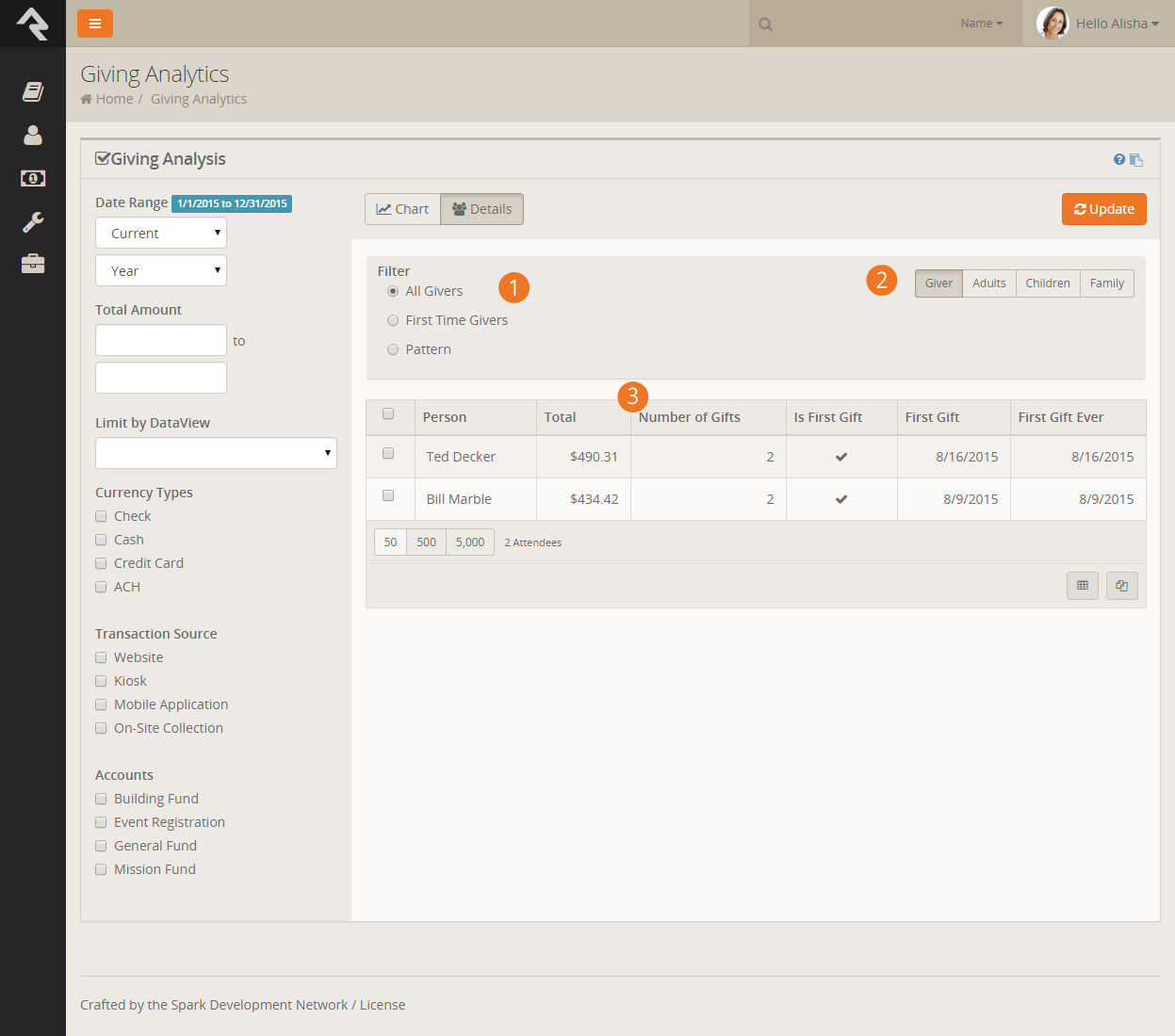This screenshot has width=1175, height=1036.
Task: Click the merge records icon below table
Action: tap(1121, 586)
